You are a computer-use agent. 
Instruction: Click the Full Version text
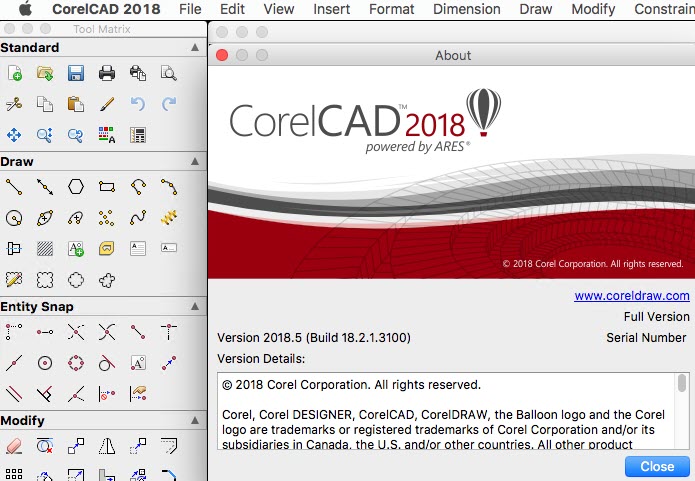(x=656, y=317)
